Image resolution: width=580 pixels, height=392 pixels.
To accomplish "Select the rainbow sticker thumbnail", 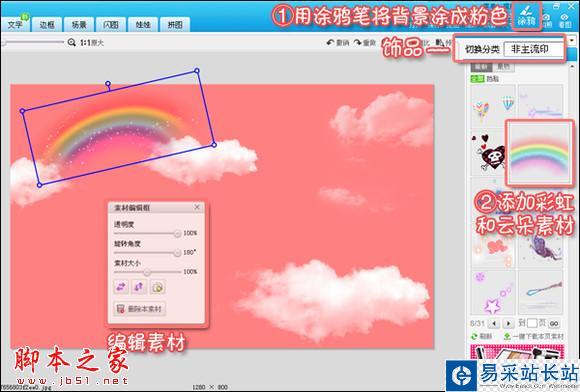I will pyautogui.click(x=540, y=153).
